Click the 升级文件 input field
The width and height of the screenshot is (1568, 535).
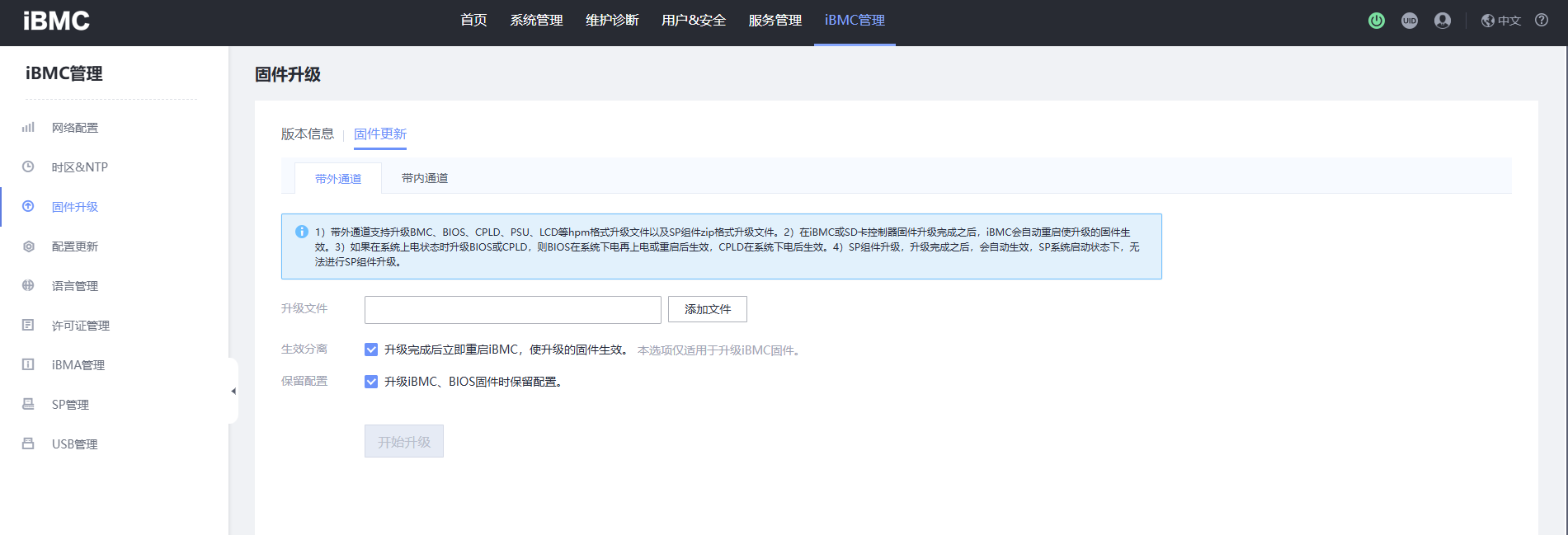pos(512,310)
